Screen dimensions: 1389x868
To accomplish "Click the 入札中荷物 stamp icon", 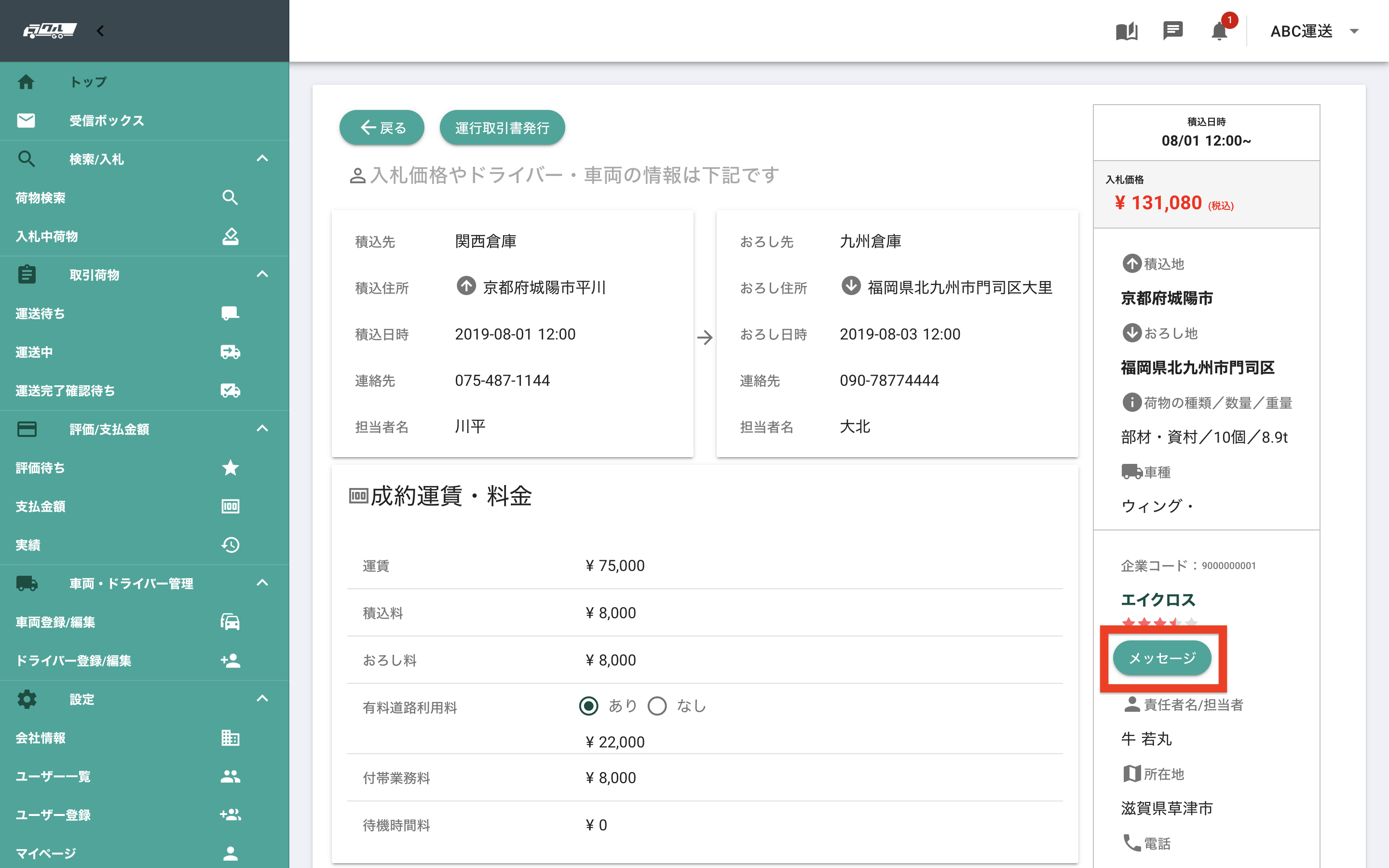I will coord(230,236).
